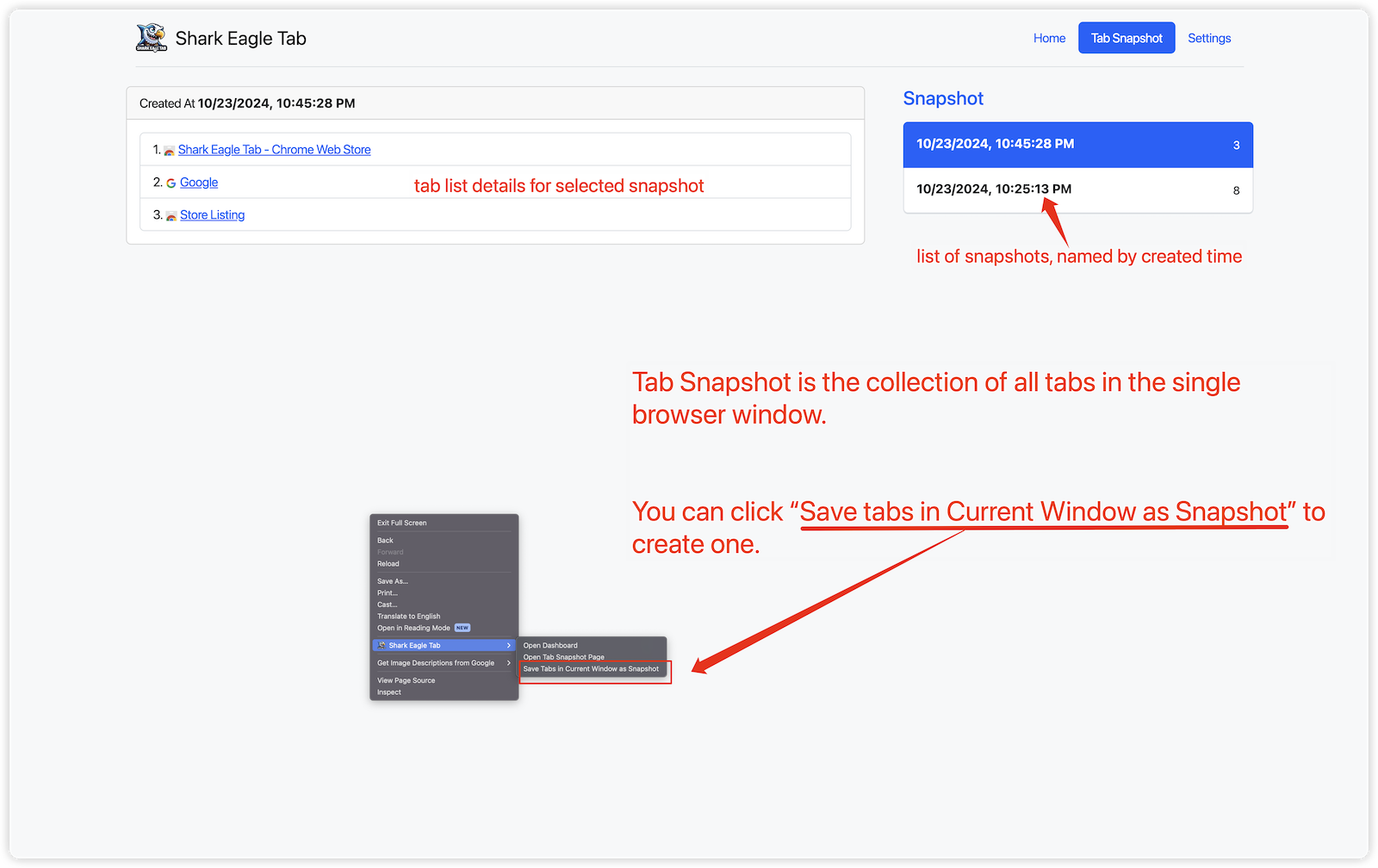This screenshot has height=868, width=1378.
Task: Choose Open Dashboard from the submenu
Action: [550, 645]
